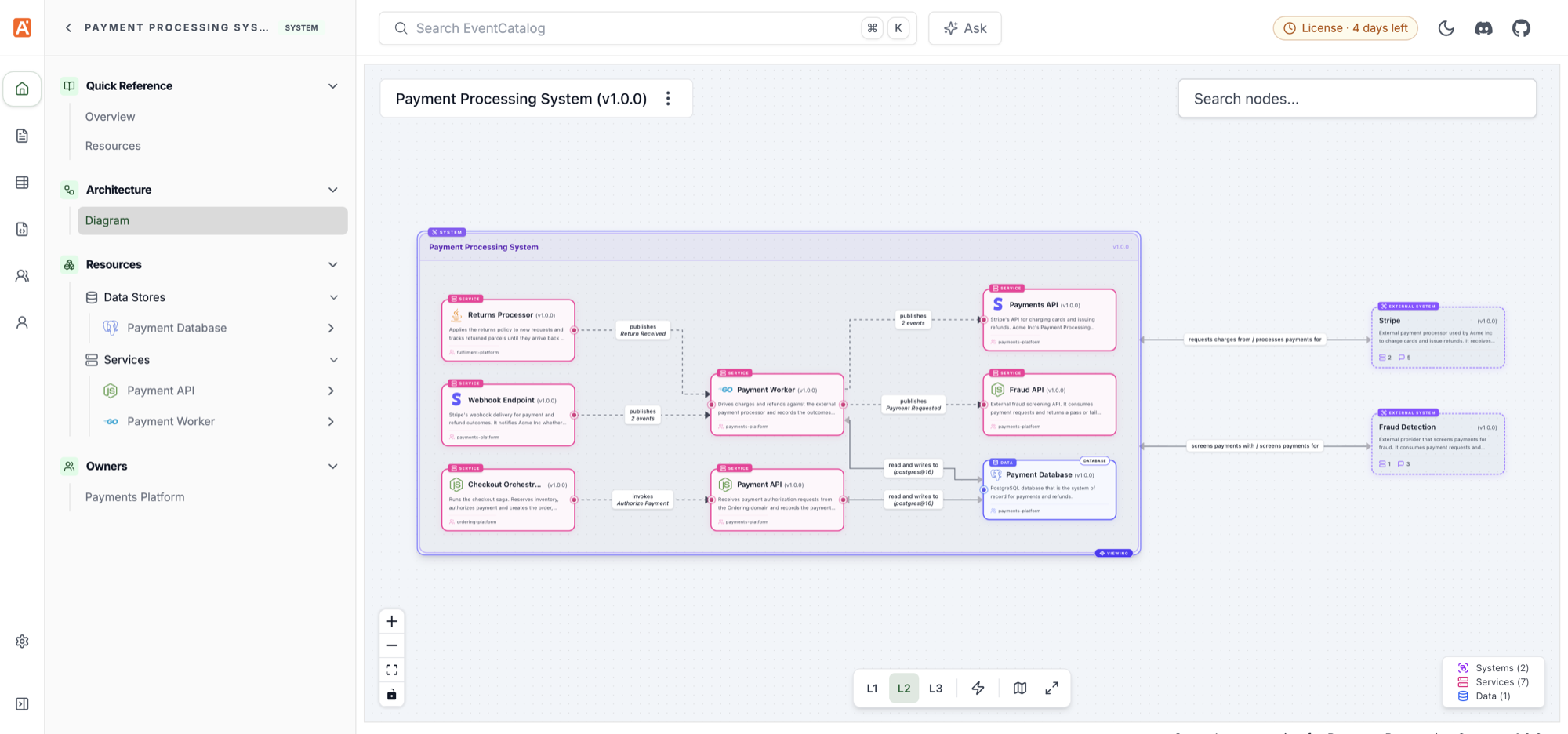The height and width of the screenshot is (734, 1568).
Task: Collapse the Services group
Action: tap(333, 360)
